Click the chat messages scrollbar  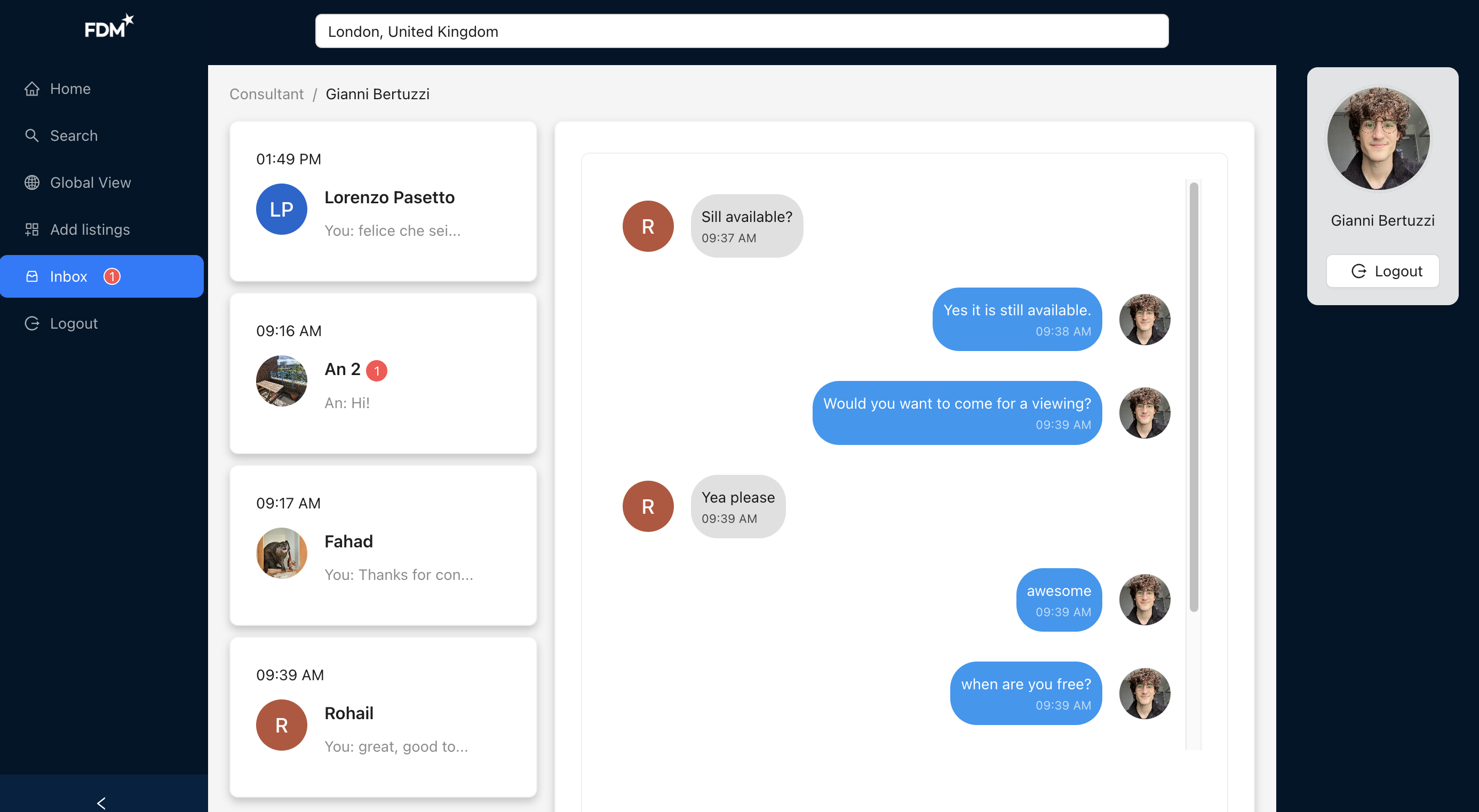(x=1193, y=396)
